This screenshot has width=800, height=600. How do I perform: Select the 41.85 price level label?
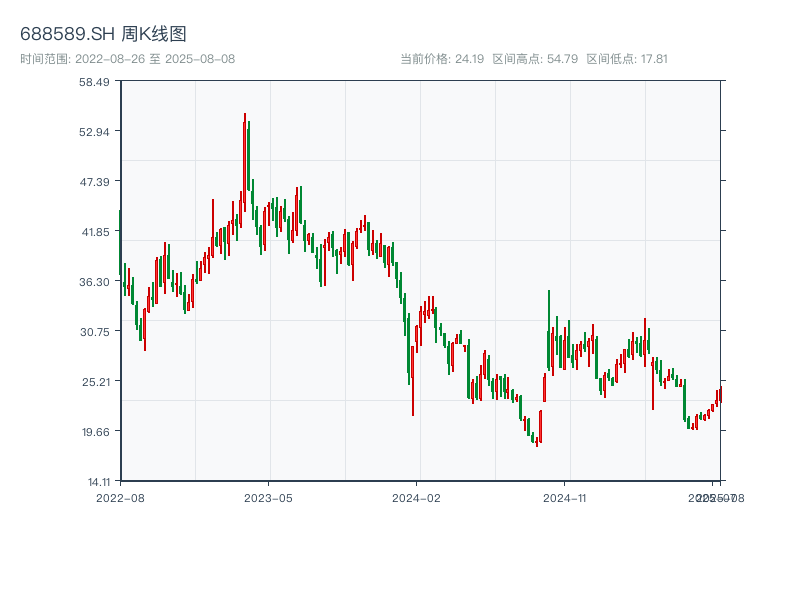pos(95,232)
